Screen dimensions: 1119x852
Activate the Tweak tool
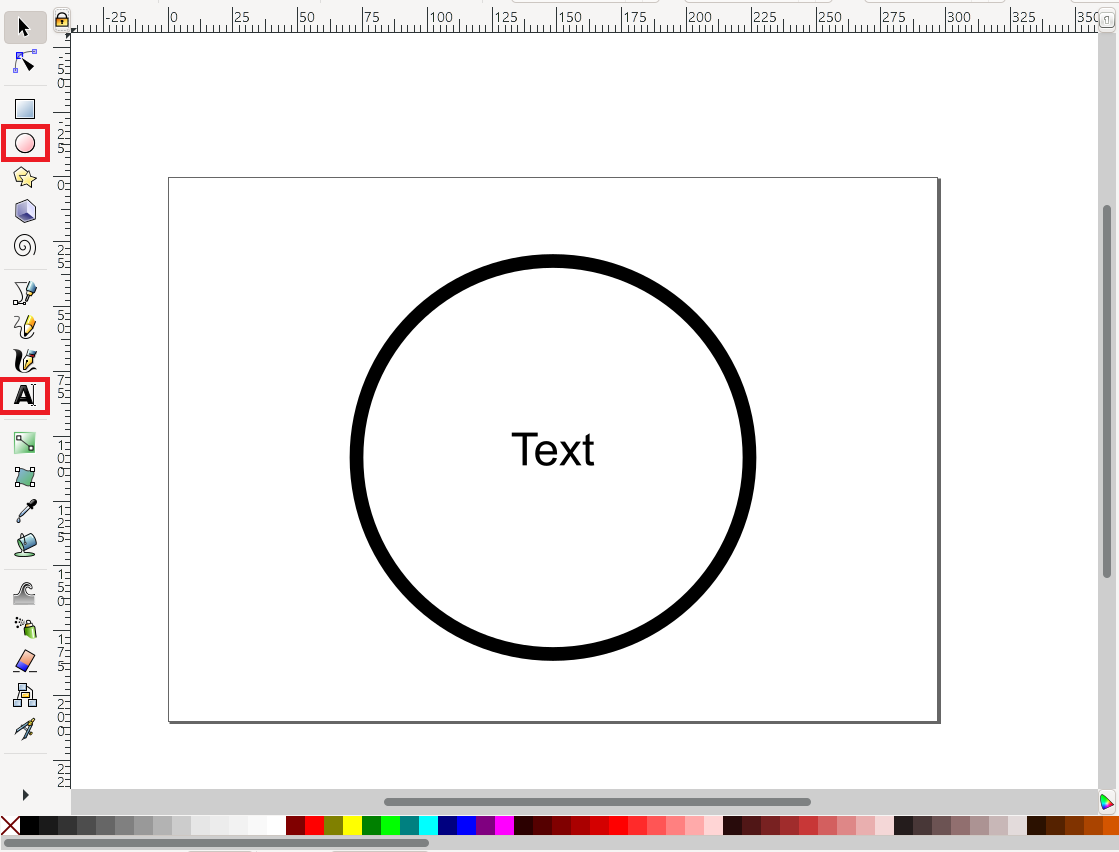point(24,591)
